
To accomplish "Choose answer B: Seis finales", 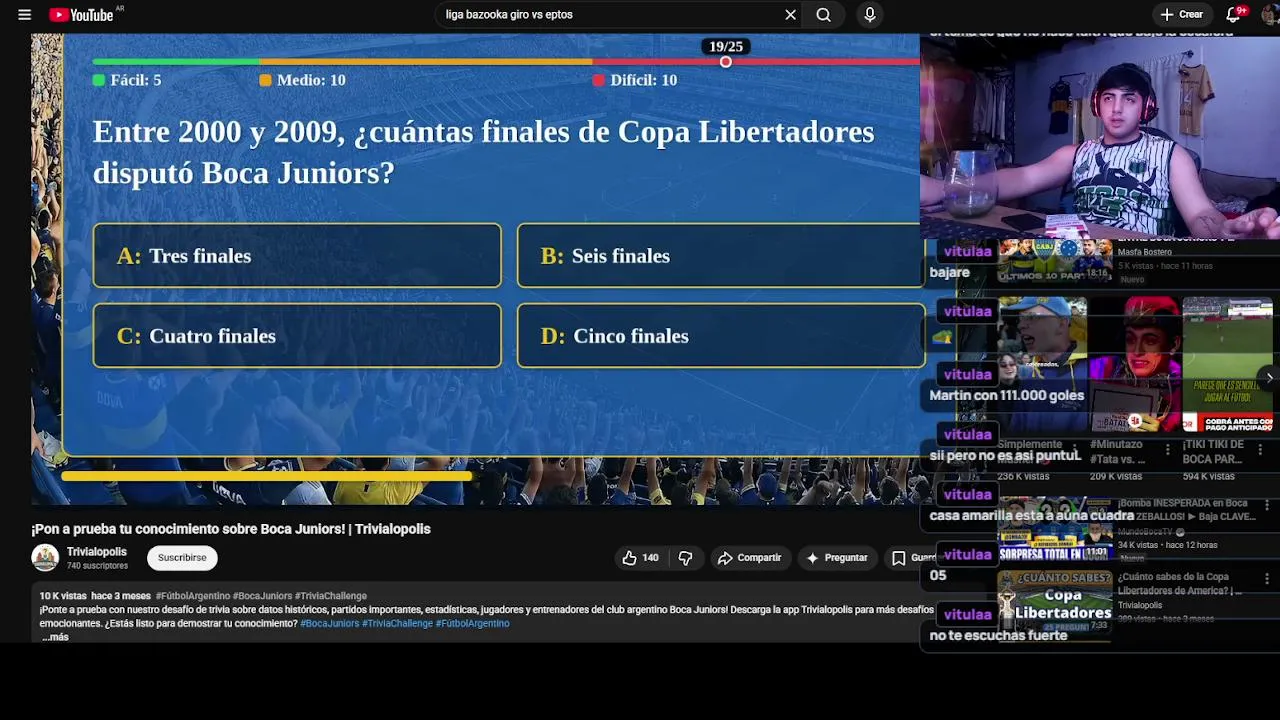I will (x=719, y=256).
